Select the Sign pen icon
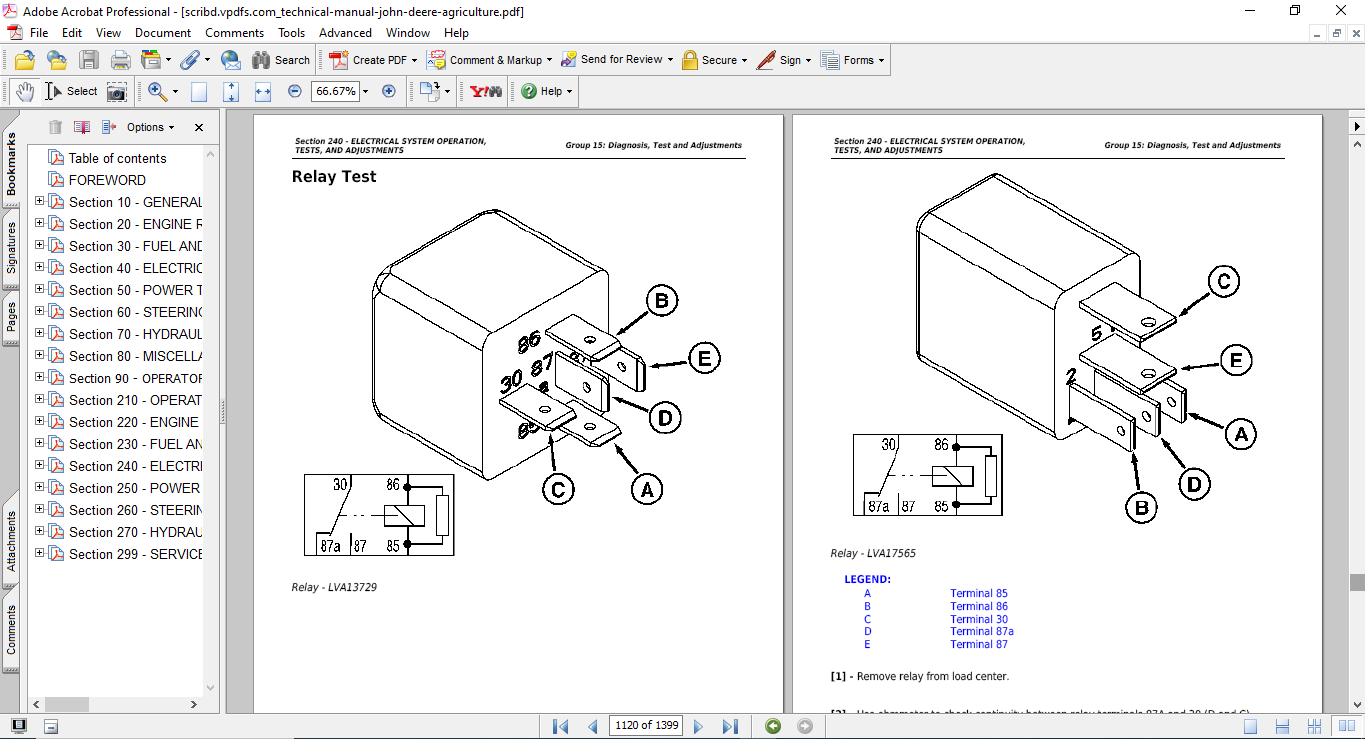The height and width of the screenshot is (739, 1365). coord(766,59)
